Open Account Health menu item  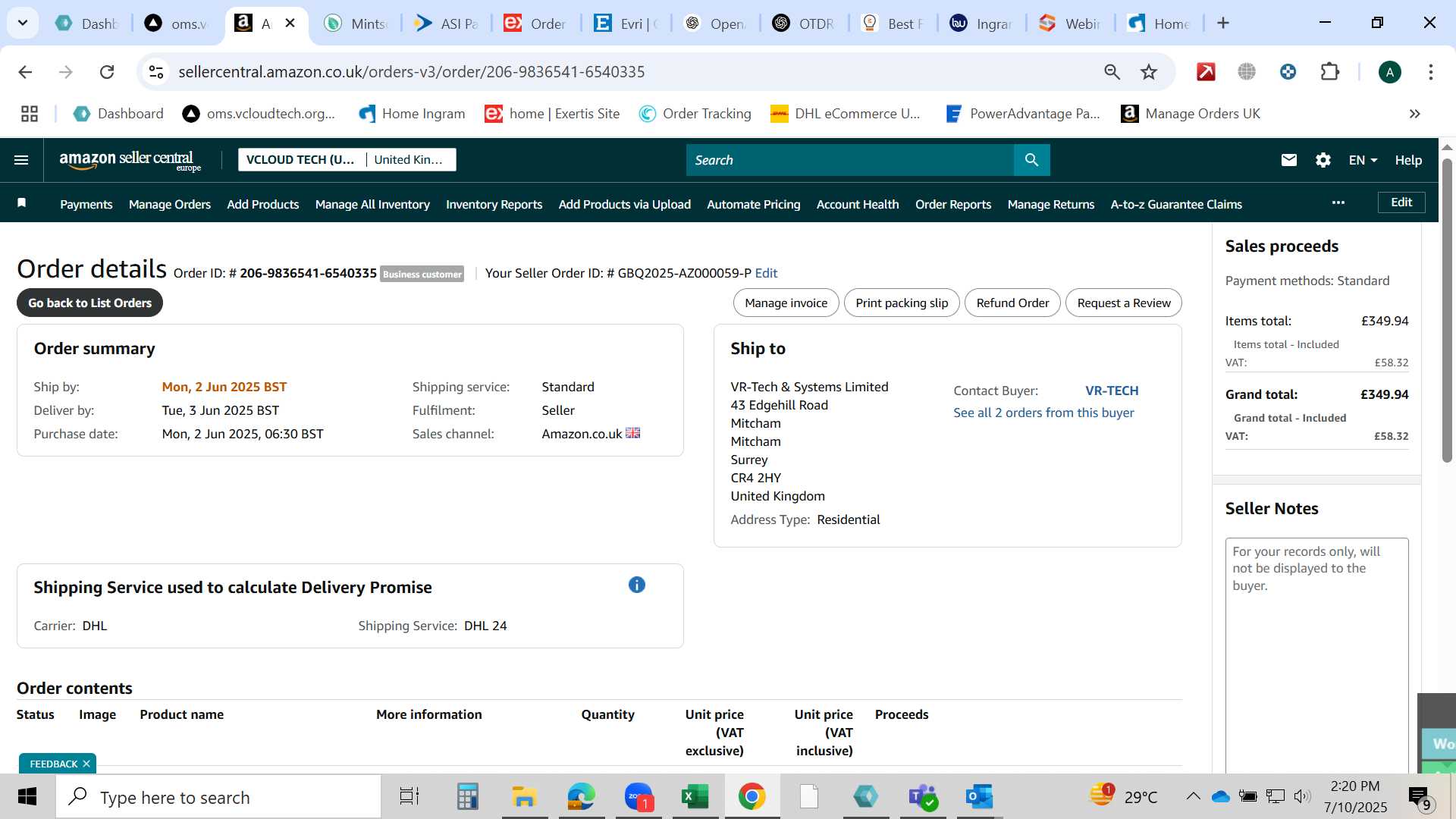point(857,204)
